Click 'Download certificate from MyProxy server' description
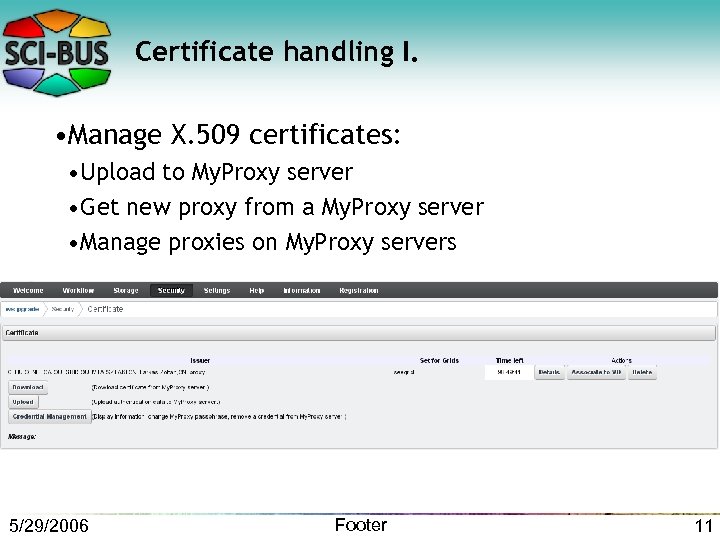This screenshot has width=720, height=540. (150, 387)
